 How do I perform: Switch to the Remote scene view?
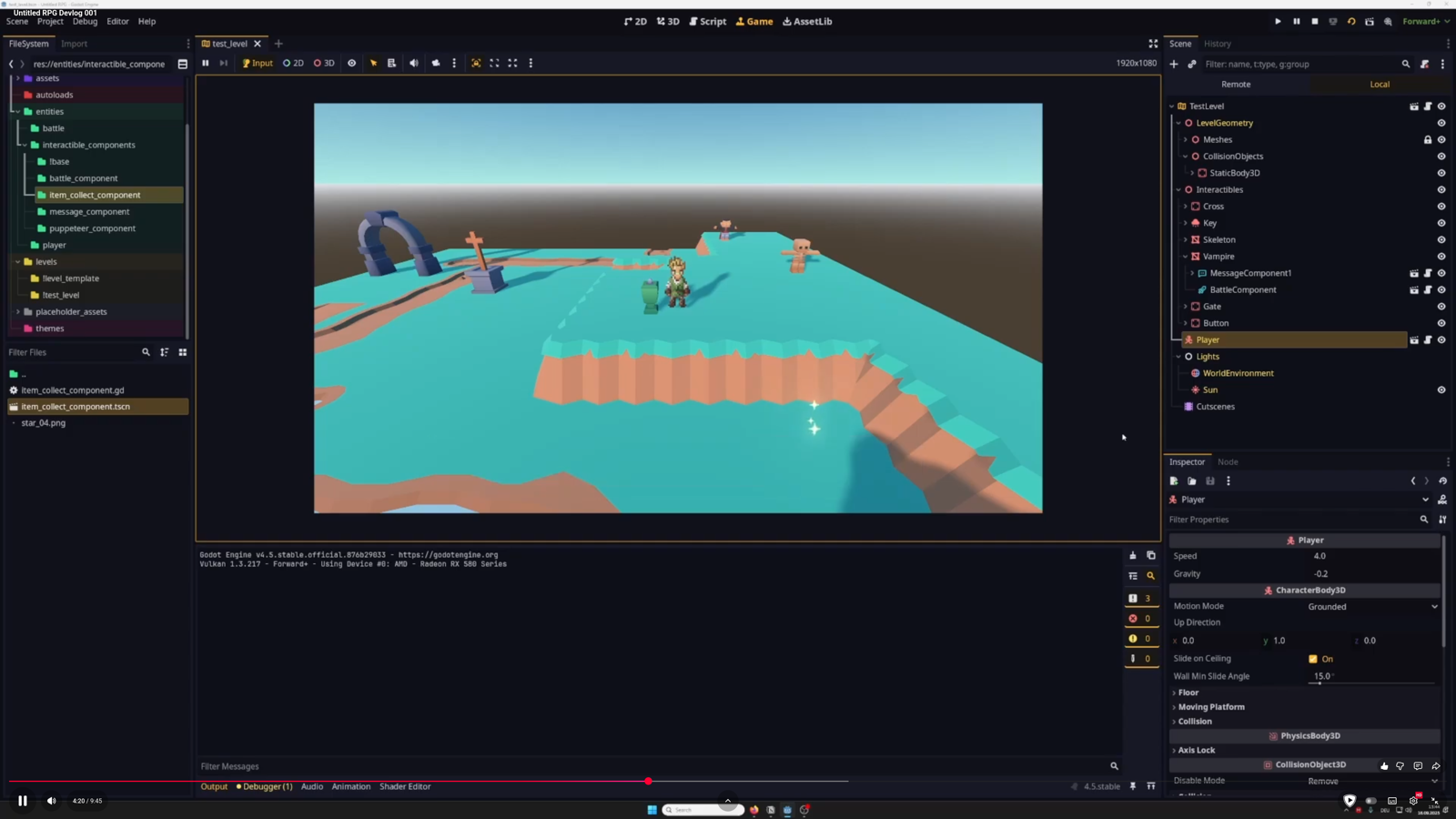coord(1235,84)
